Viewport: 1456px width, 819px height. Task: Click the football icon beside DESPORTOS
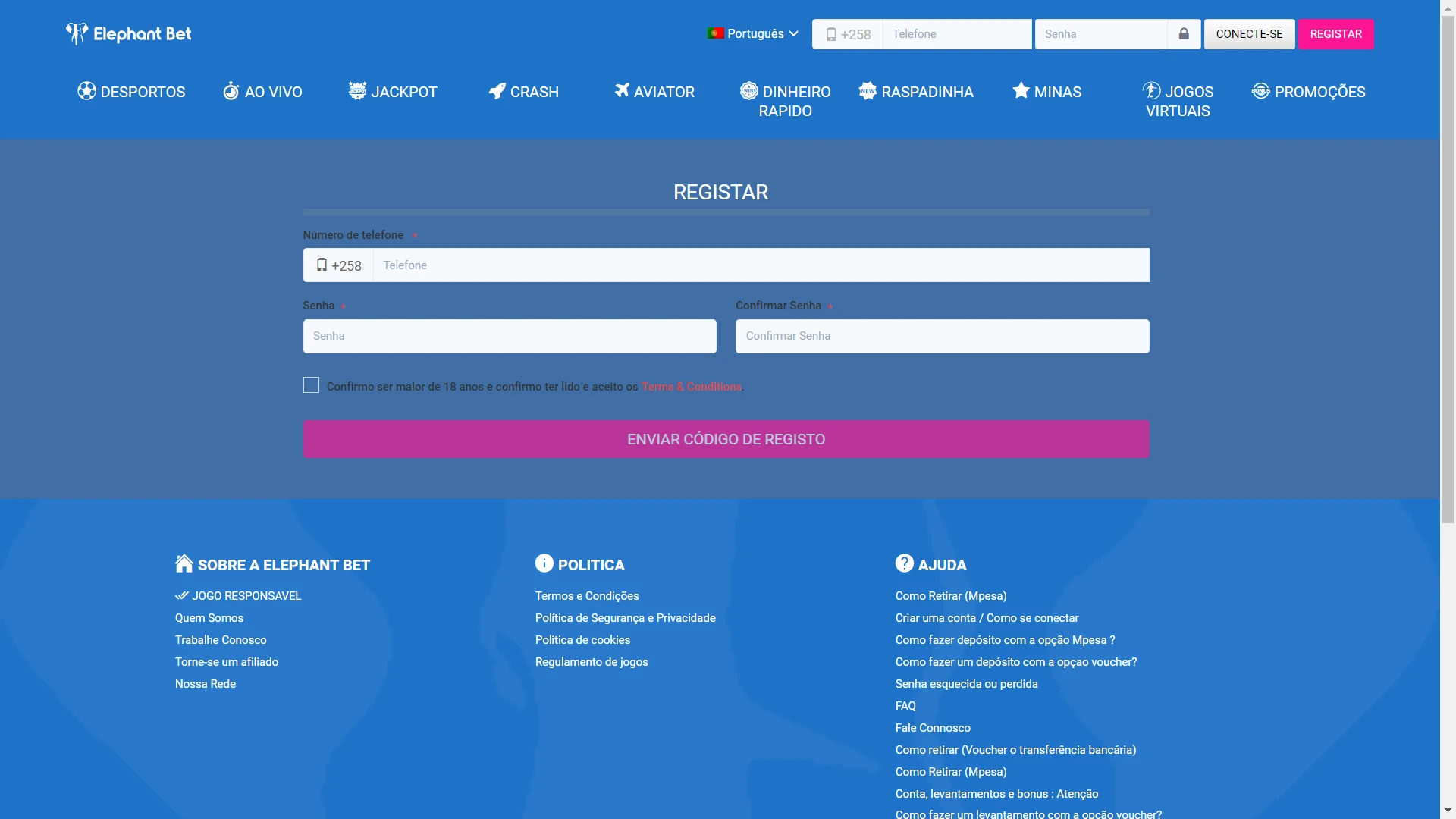[86, 91]
